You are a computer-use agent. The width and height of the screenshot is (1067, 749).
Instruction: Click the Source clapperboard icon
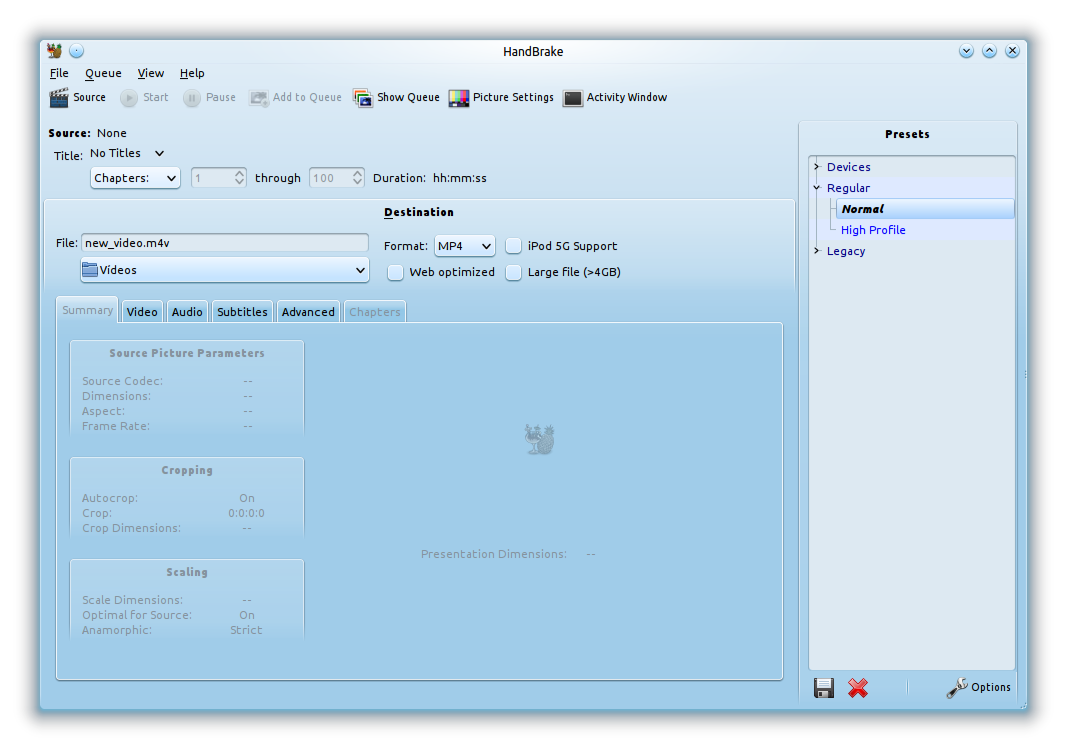coord(59,98)
